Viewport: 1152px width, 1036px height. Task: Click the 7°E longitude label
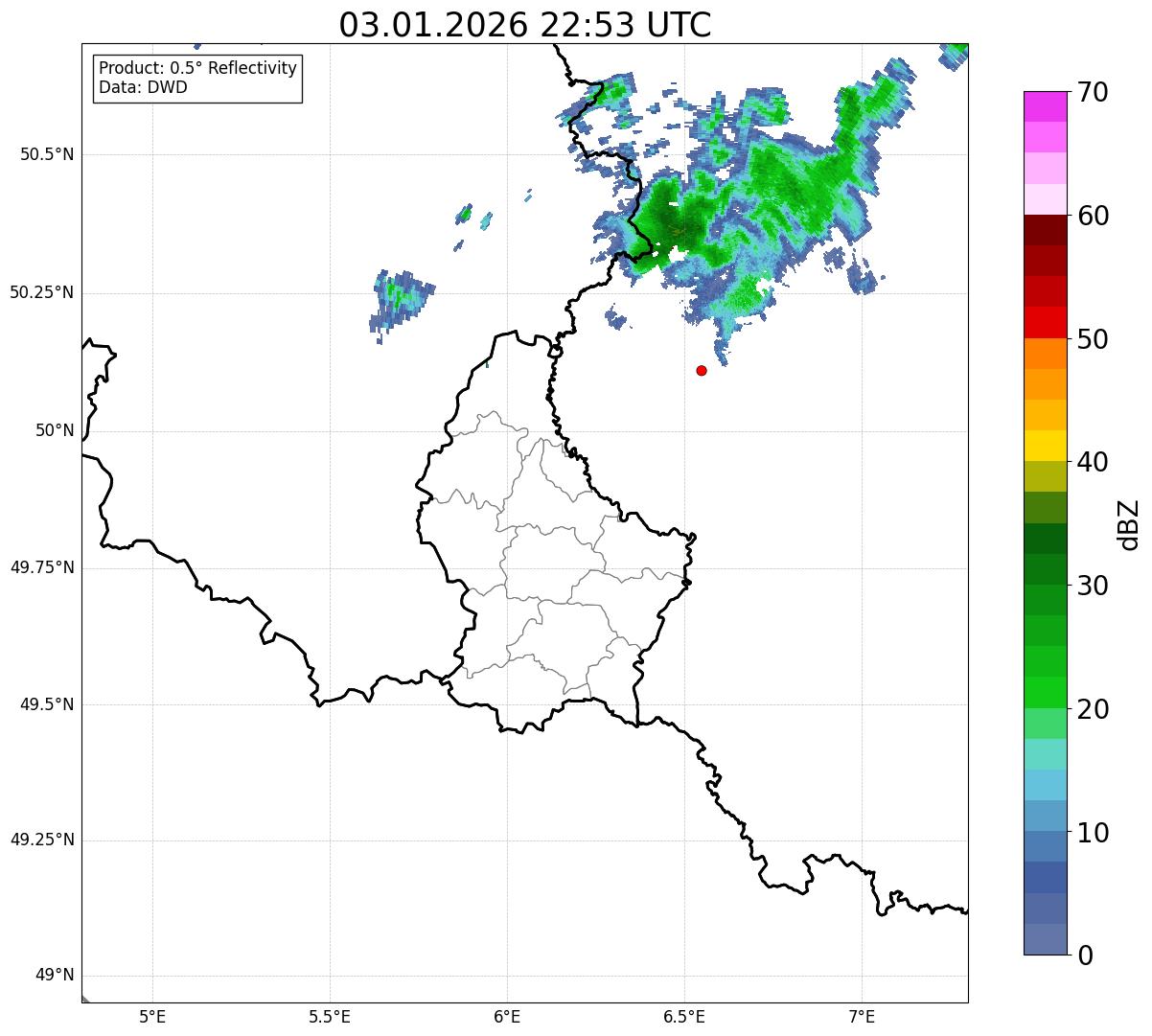pos(862,1017)
